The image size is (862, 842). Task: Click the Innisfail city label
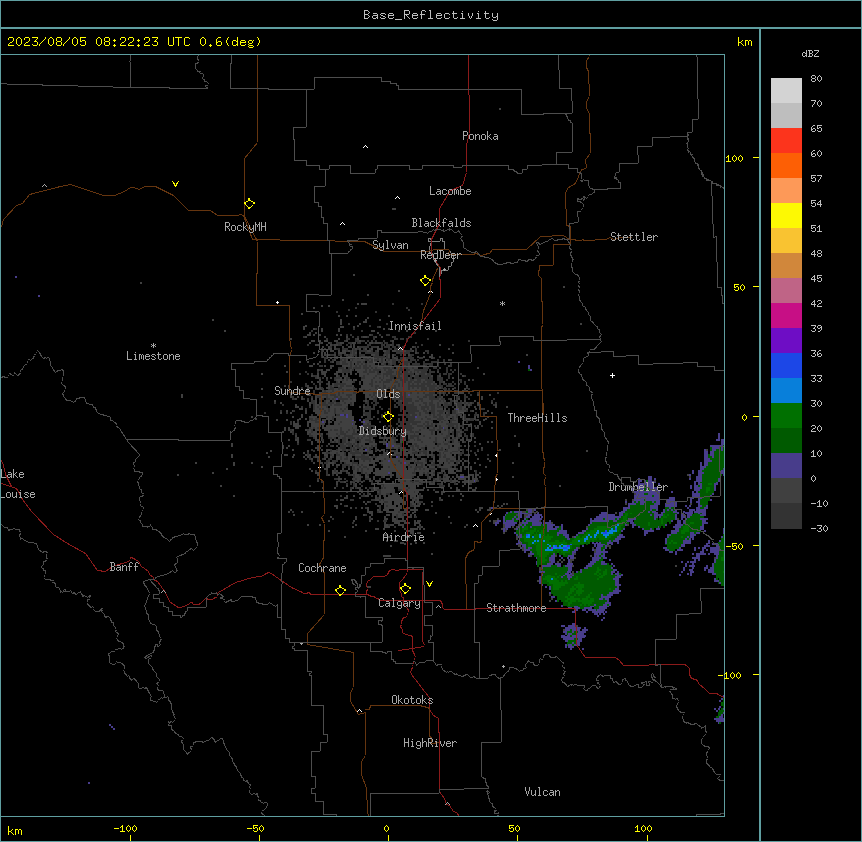click(x=415, y=326)
